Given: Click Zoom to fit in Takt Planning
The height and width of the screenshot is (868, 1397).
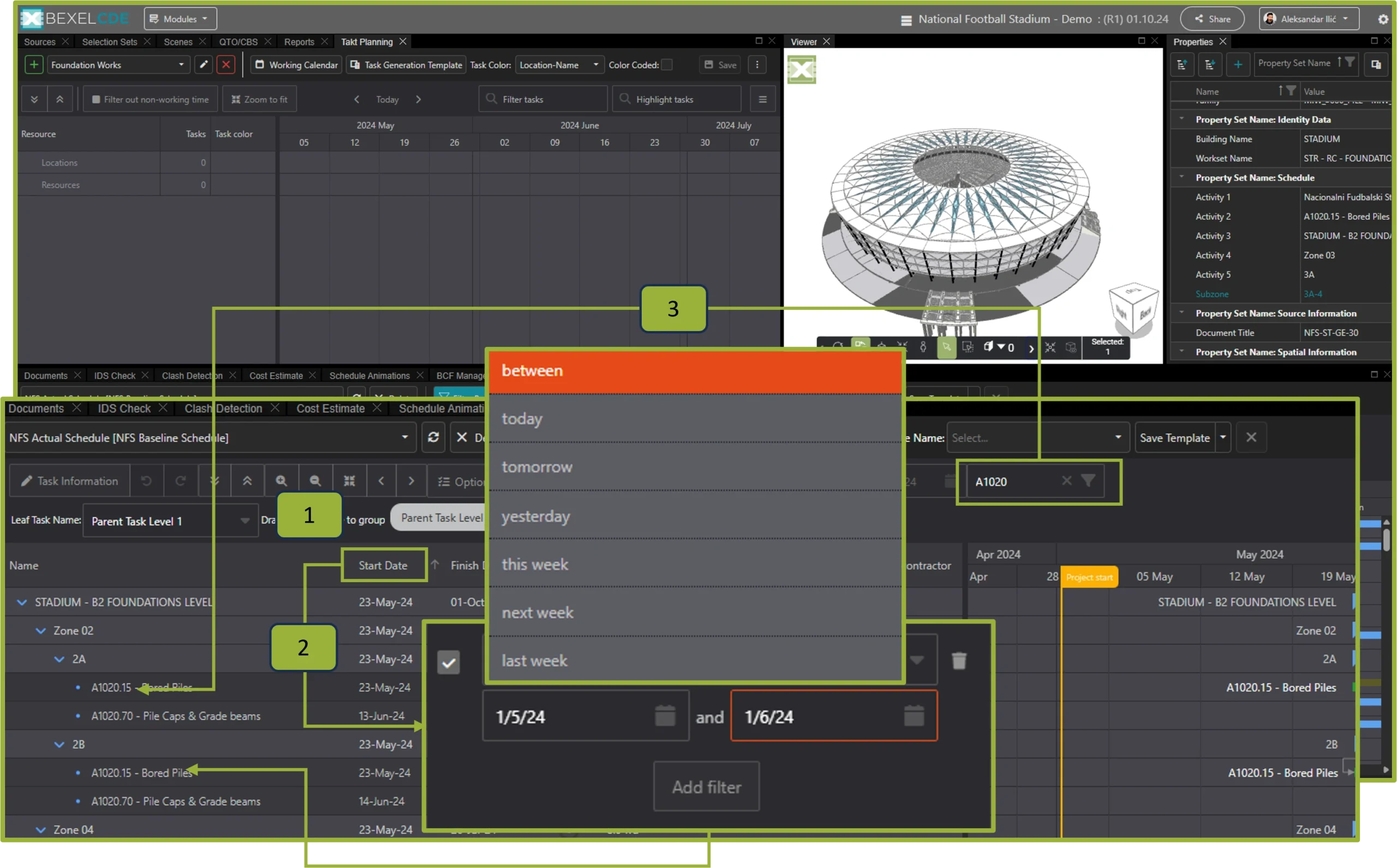Looking at the screenshot, I should coord(260,99).
